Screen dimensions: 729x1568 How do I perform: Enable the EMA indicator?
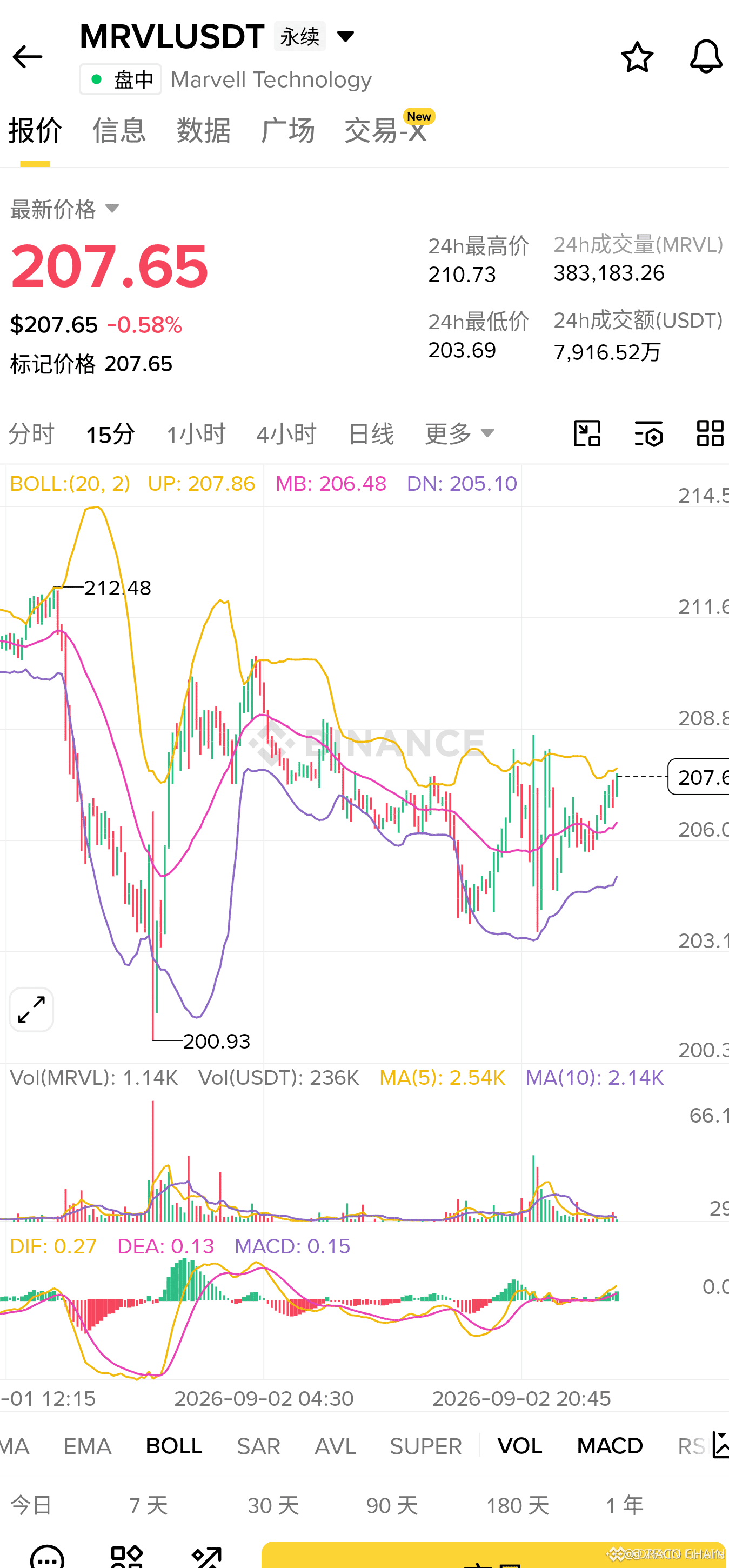pyautogui.click(x=87, y=1446)
